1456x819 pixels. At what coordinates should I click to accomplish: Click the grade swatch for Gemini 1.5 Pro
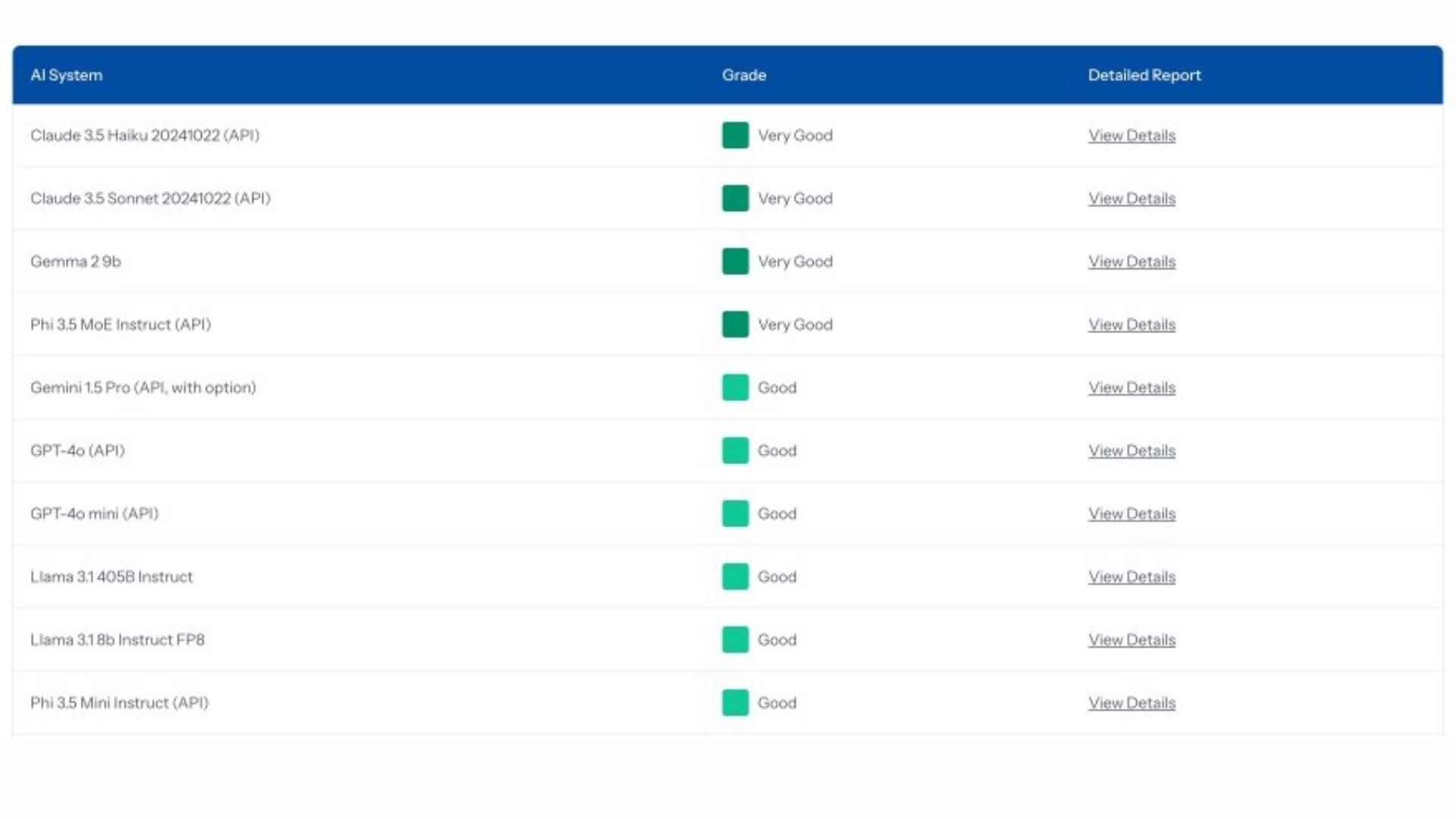click(x=735, y=387)
